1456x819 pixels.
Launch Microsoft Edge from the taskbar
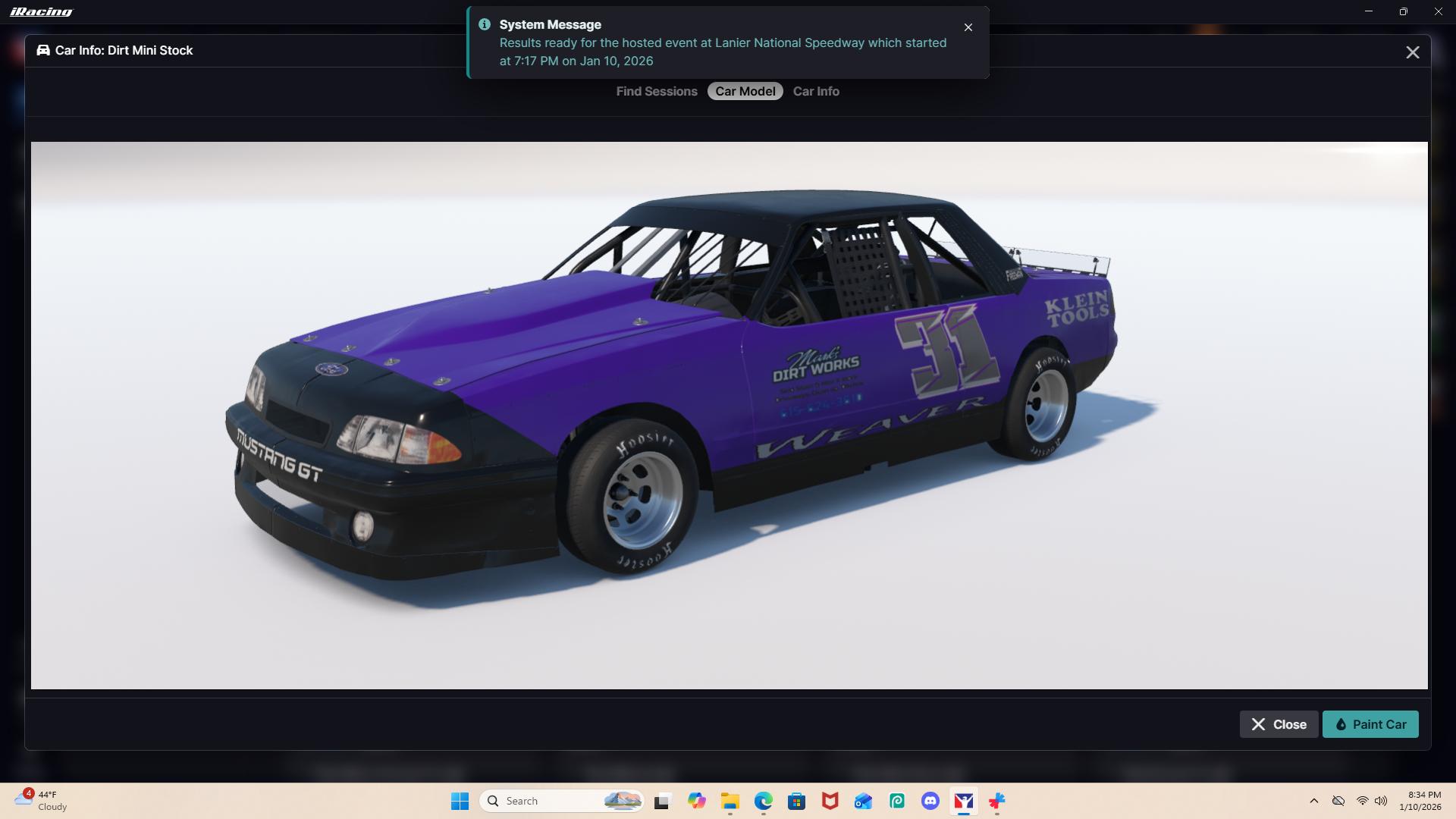pos(764,801)
